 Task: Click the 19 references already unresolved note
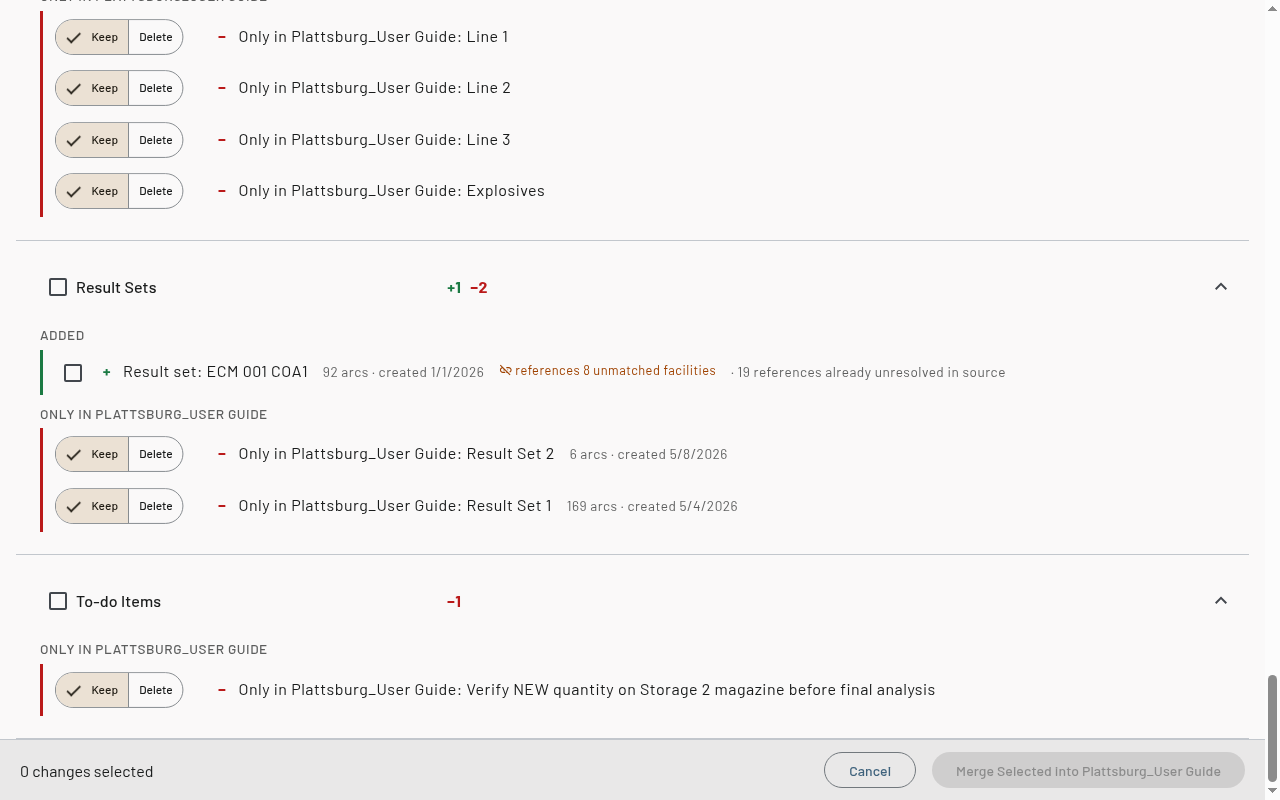coord(868,372)
